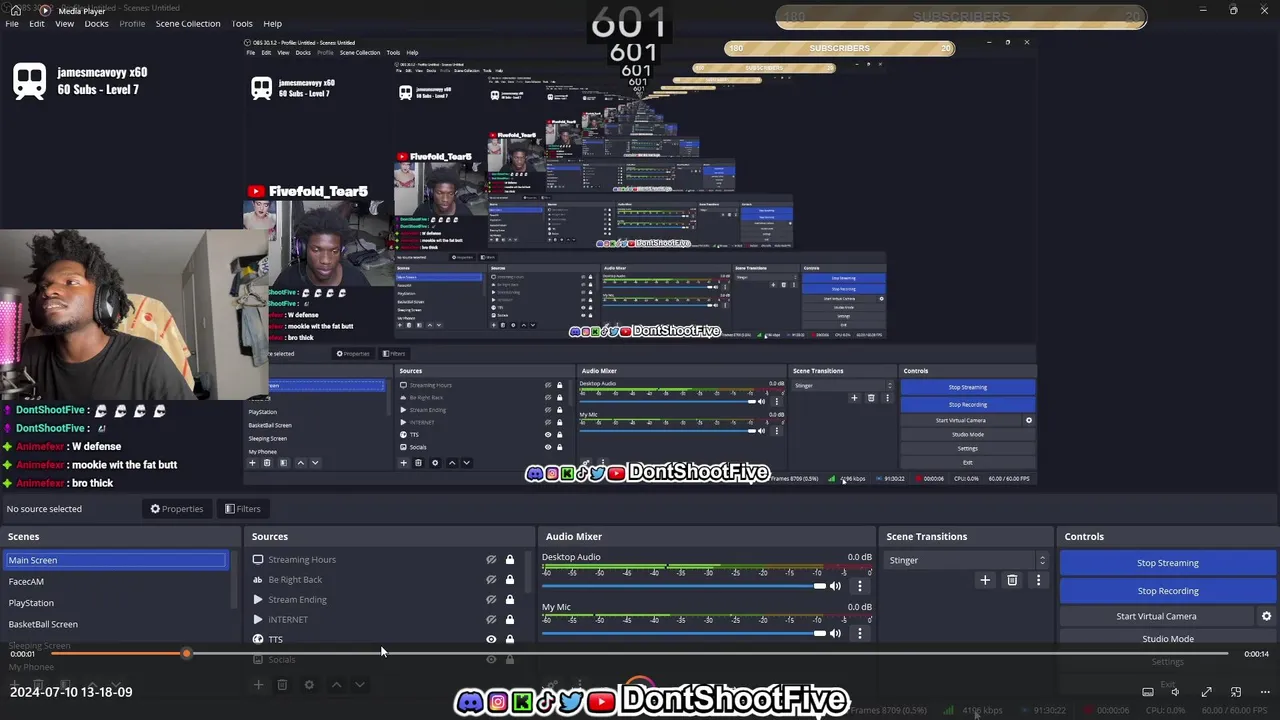Add a new scene transition
The image size is (1280, 720).
click(985, 580)
